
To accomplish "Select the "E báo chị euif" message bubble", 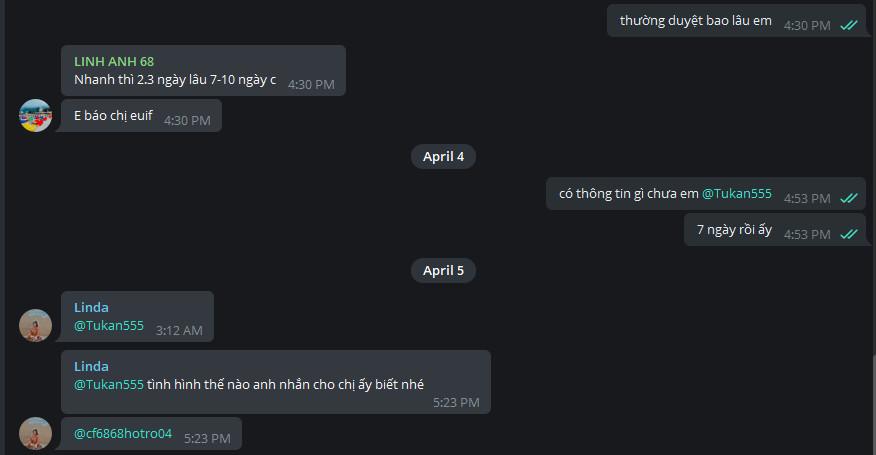I will (141, 116).
